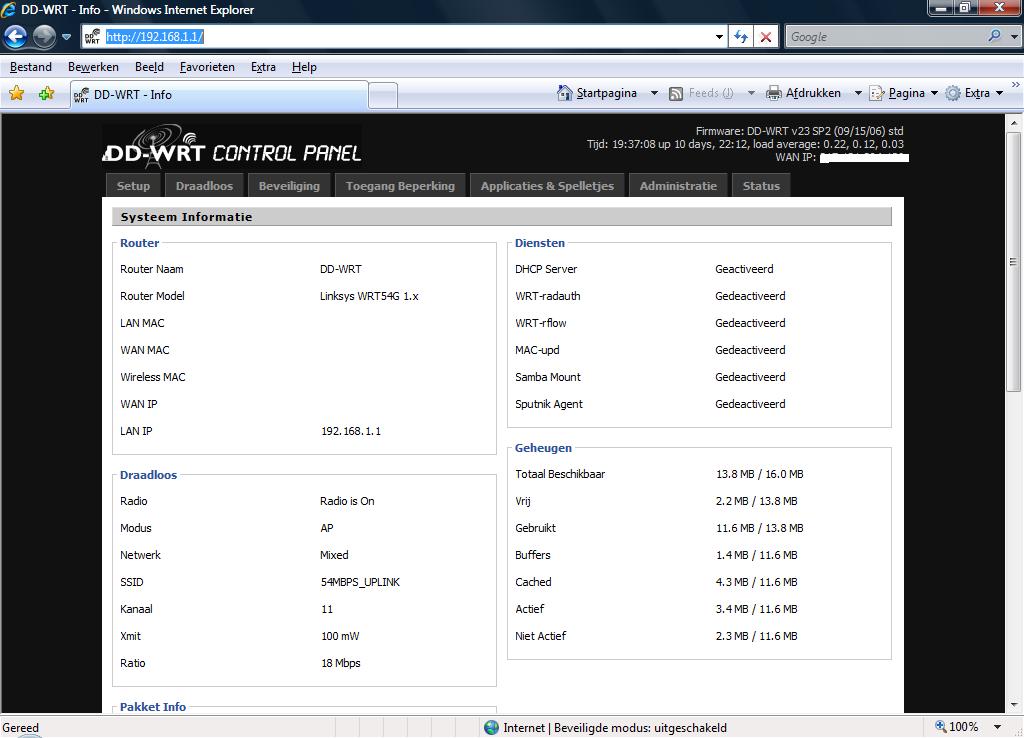Select the DD-WRT - Info browser tab
The image size is (1024, 738).
(x=219, y=95)
